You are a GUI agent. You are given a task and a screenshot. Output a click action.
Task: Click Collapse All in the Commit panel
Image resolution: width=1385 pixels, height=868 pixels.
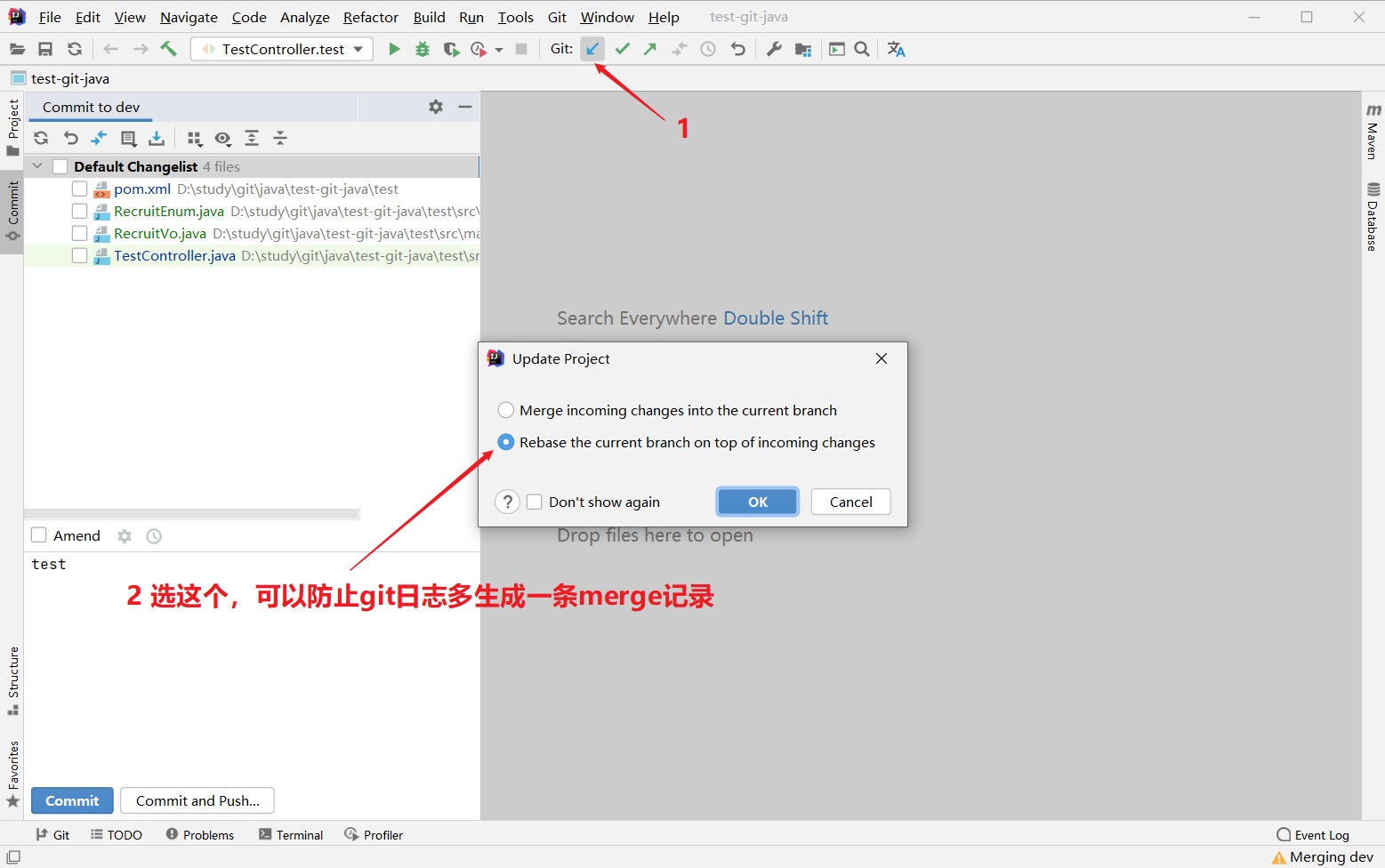pyautogui.click(x=280, y=138)
